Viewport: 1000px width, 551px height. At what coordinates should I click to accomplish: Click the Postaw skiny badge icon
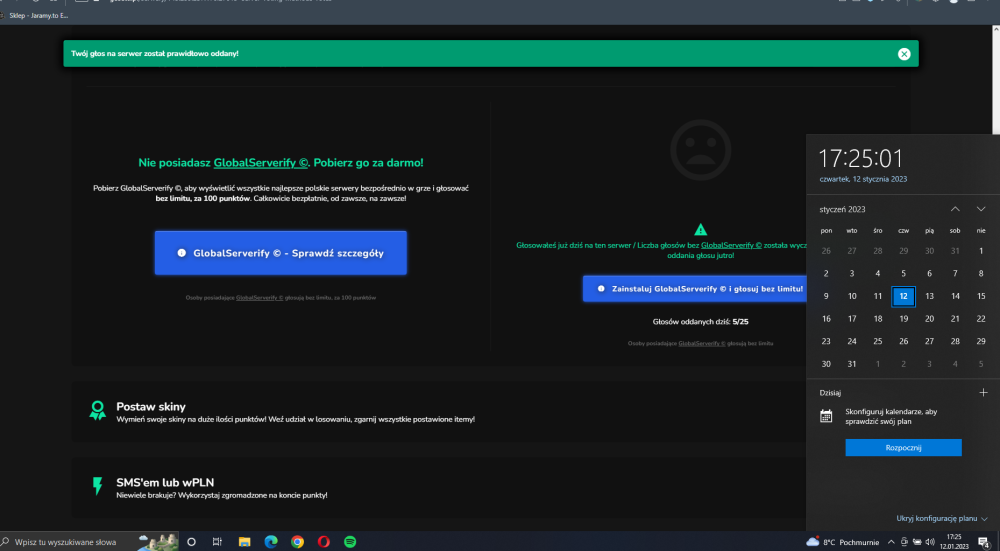(98, 411)
